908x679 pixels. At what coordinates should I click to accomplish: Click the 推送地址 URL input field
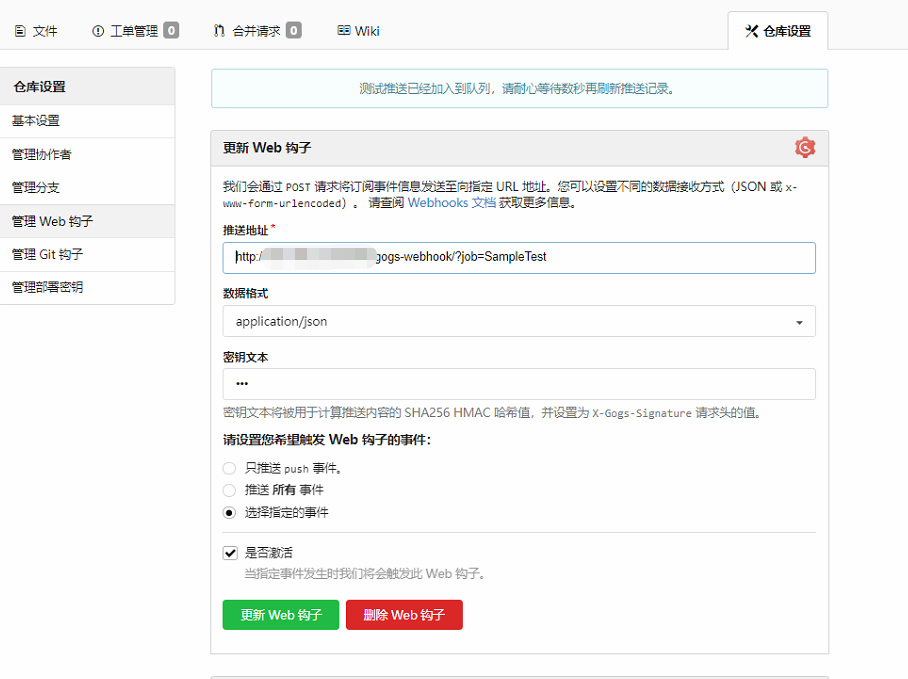[518, 258]
